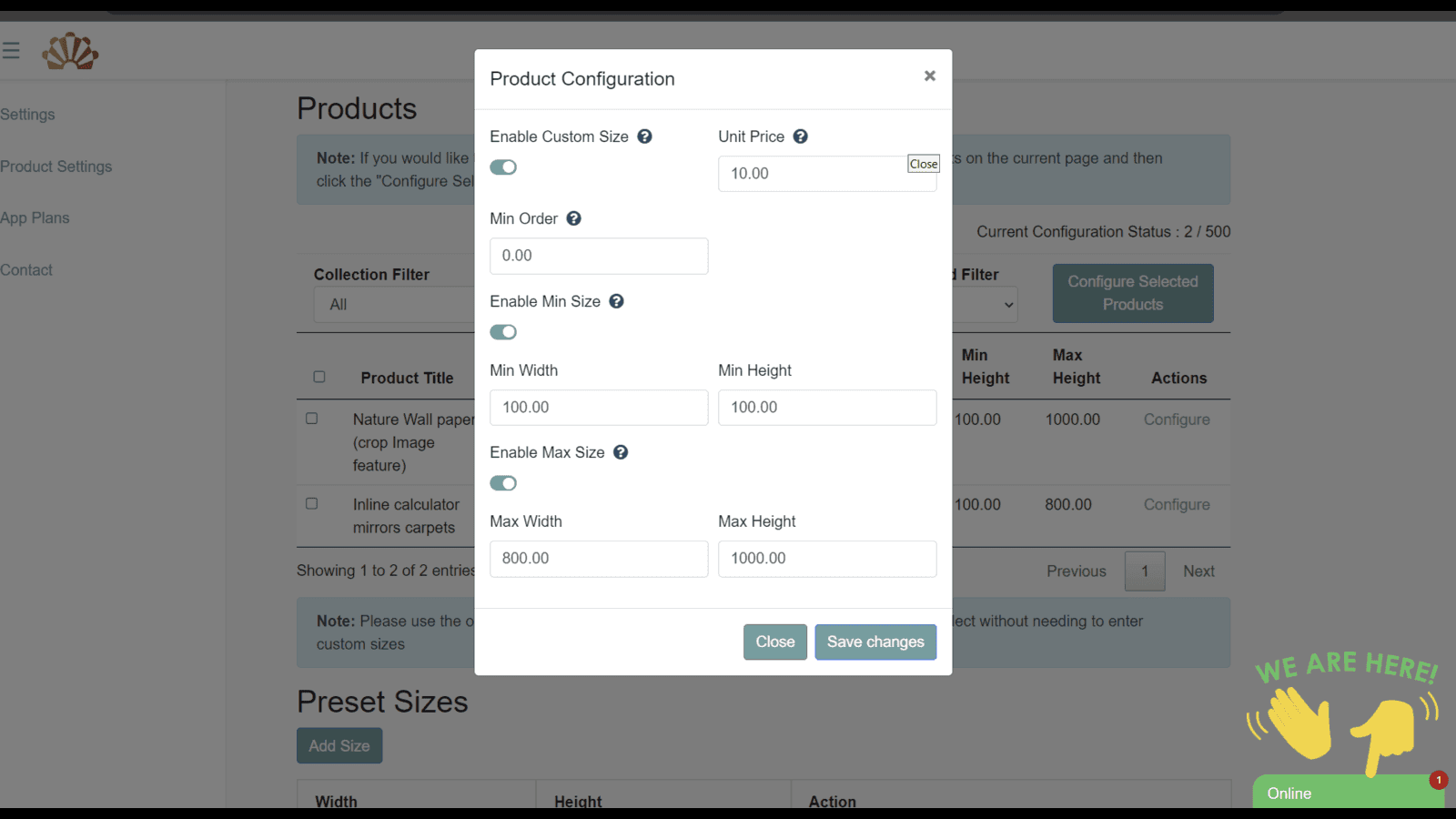
Task: Click the Min Order help icon
Action: click(573, 218)
